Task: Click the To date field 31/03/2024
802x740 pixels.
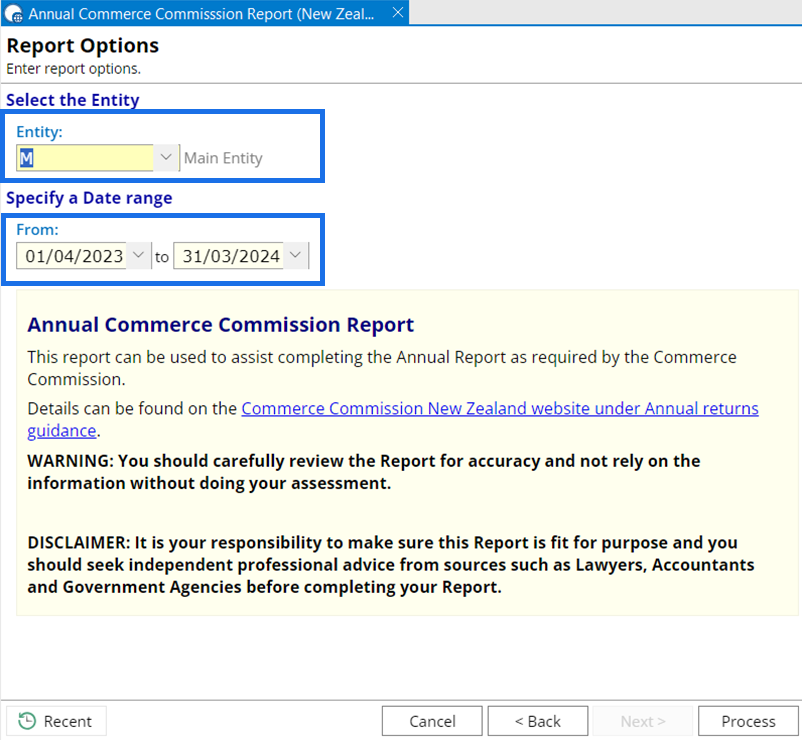Action: (229, 256)
